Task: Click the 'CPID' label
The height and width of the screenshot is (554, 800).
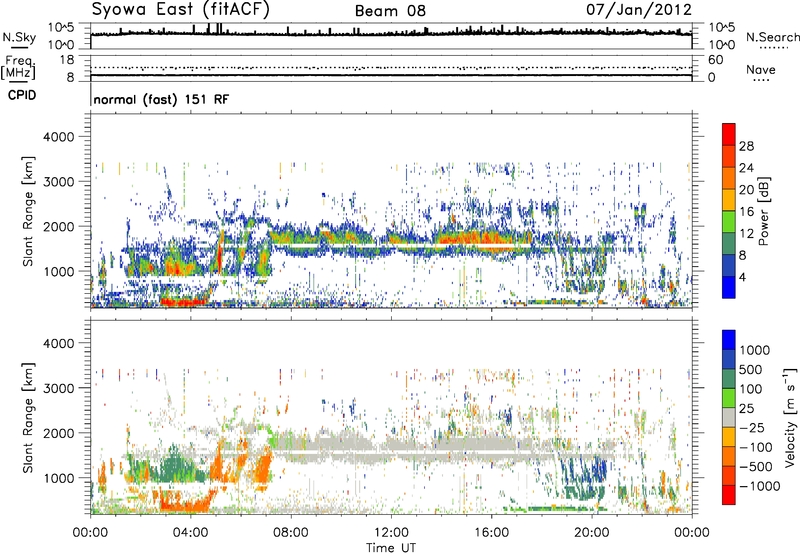Action: 22,95
